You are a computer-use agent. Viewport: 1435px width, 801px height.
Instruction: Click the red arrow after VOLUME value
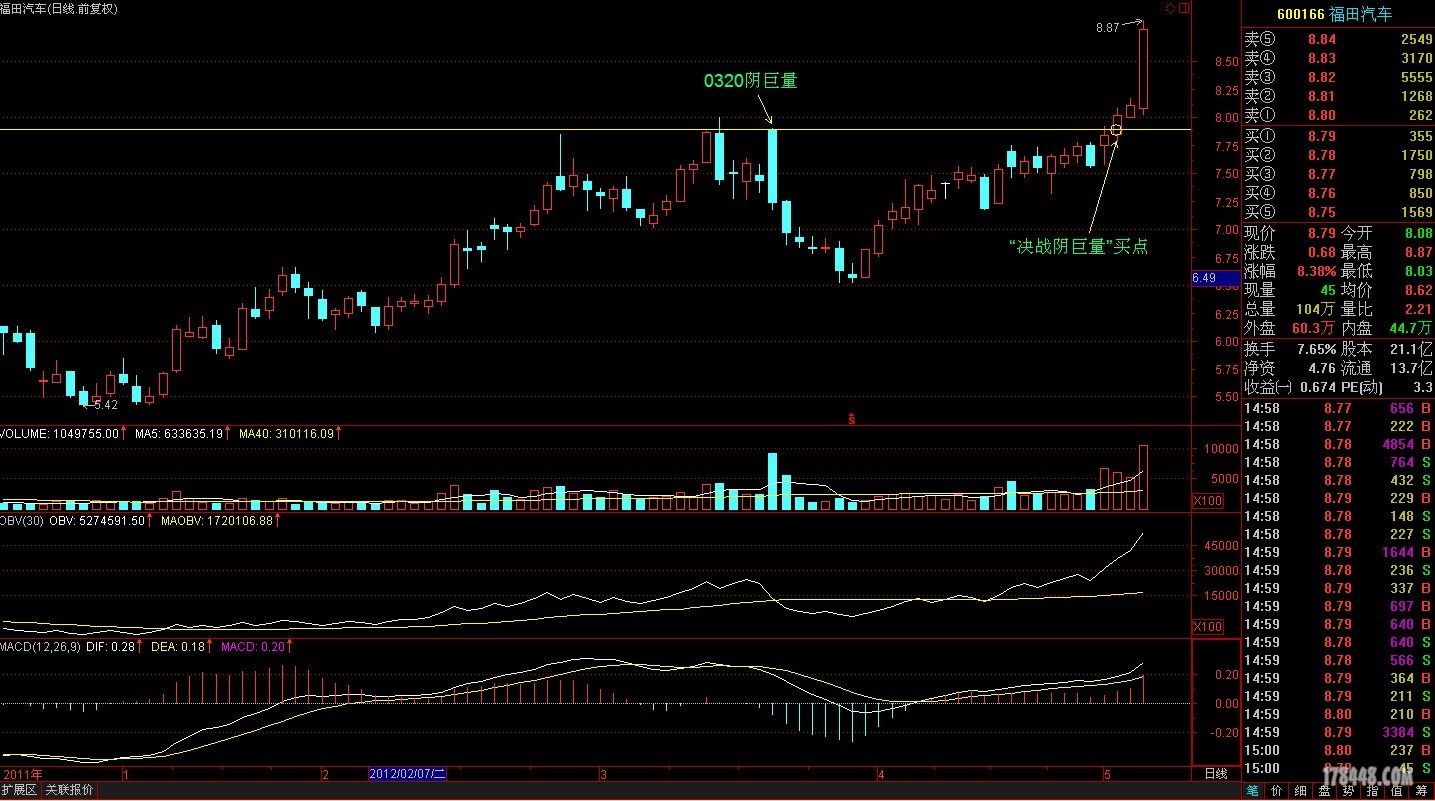pyautogui.click(x=124, y=434)
